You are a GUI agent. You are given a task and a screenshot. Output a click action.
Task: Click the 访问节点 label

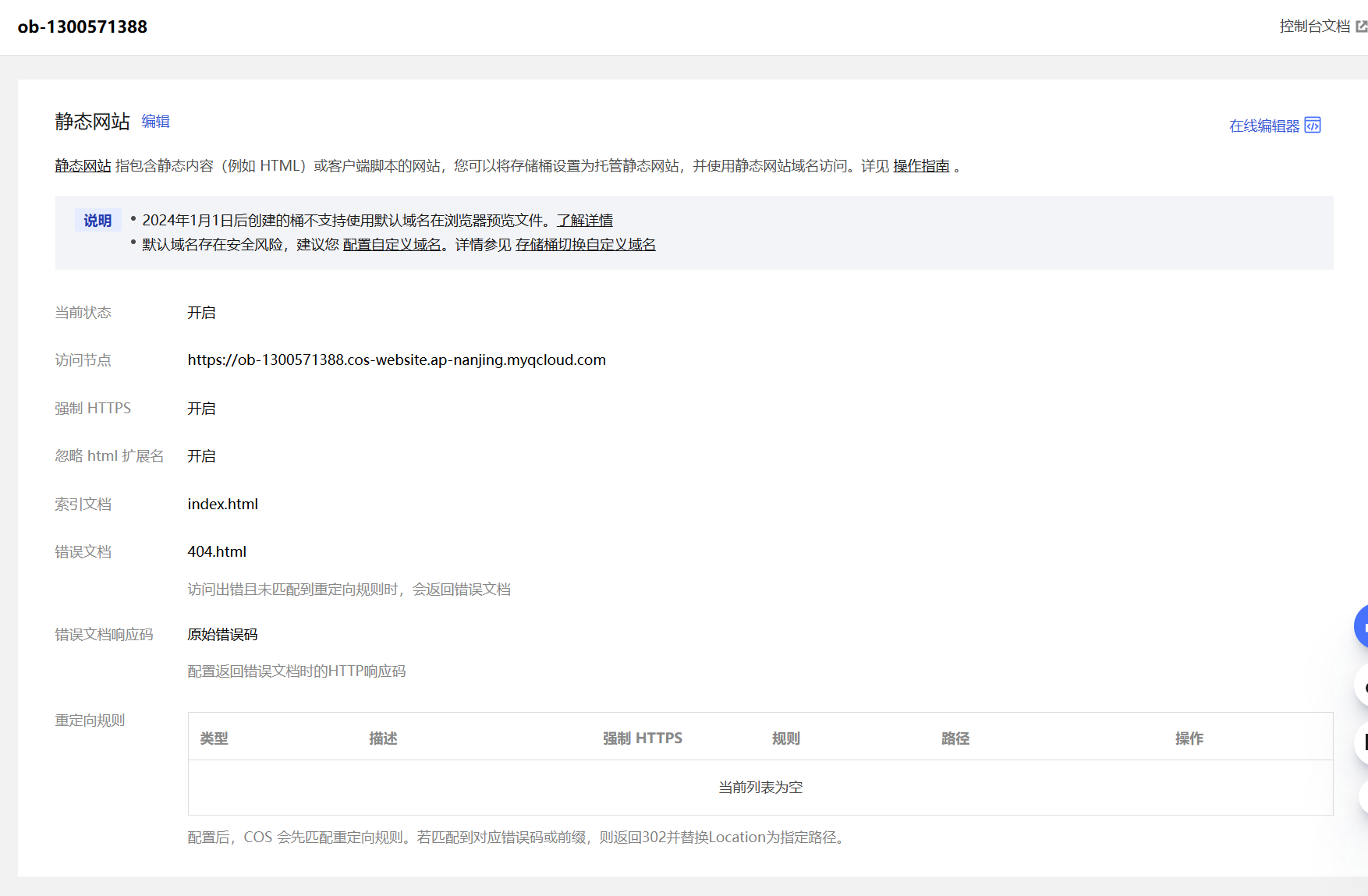83,360
